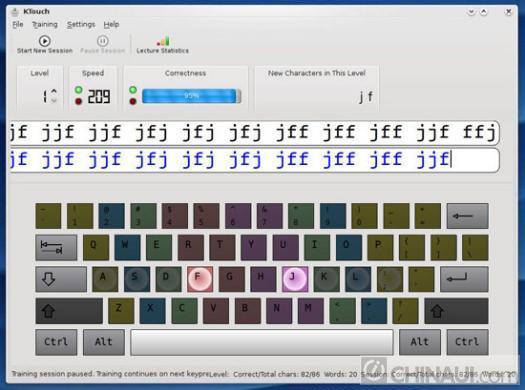525x390 pixels.
Task: Click the right Shift arrow key
Action: 456,311
